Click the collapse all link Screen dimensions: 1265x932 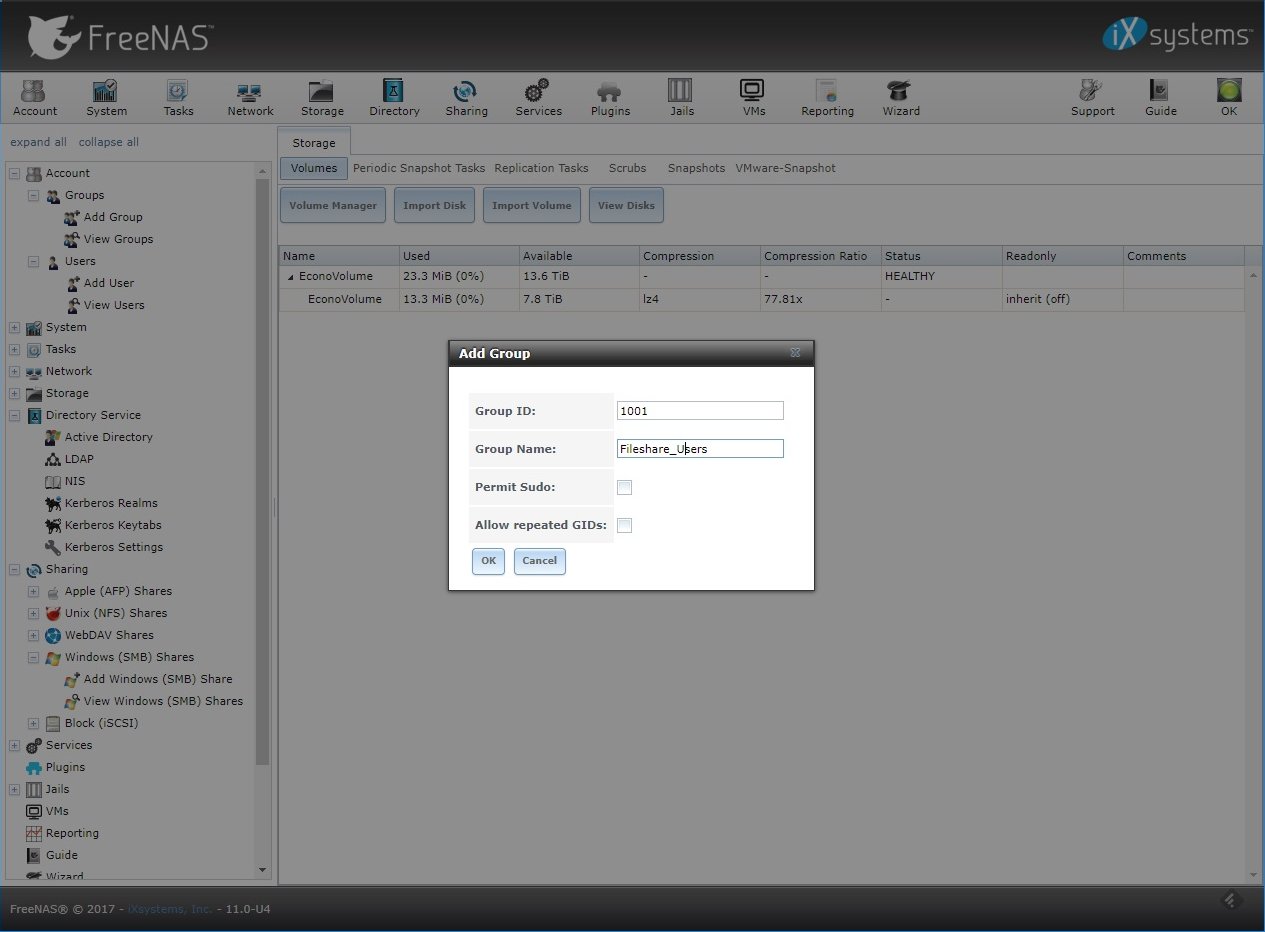(x=109, y=142)
